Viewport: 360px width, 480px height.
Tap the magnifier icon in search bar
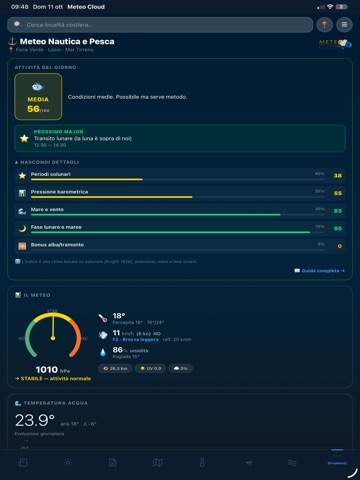point(18,24)
